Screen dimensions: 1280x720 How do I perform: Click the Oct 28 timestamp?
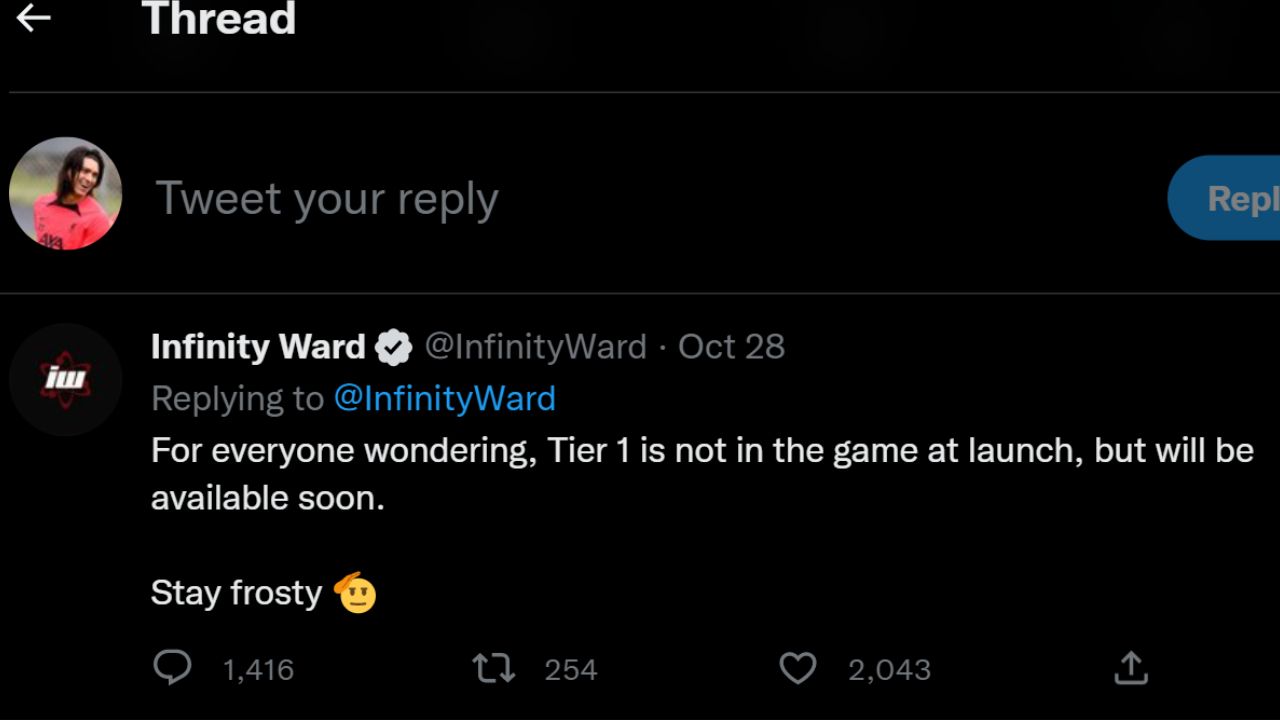point(731,347)
